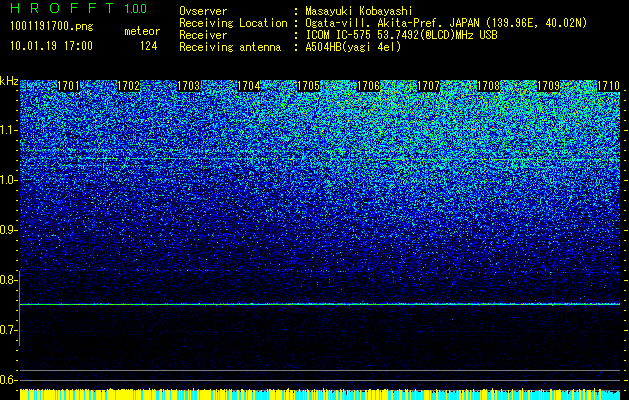Click the 1706 time marker
Screen dimensions: 629x400
tap(368, 86)
